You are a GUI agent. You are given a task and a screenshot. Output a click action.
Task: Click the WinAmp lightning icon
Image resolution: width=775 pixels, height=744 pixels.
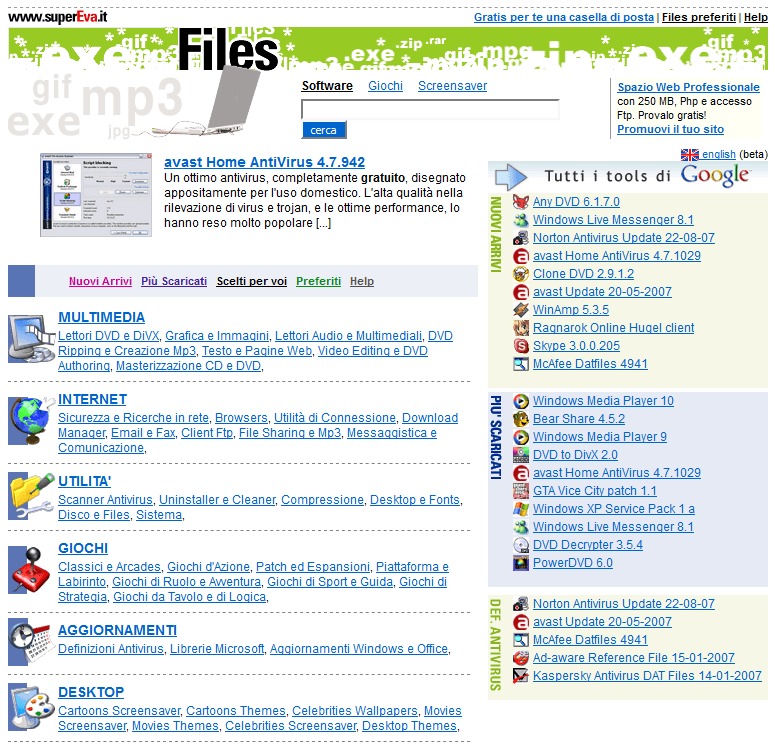tap(520, 310)
